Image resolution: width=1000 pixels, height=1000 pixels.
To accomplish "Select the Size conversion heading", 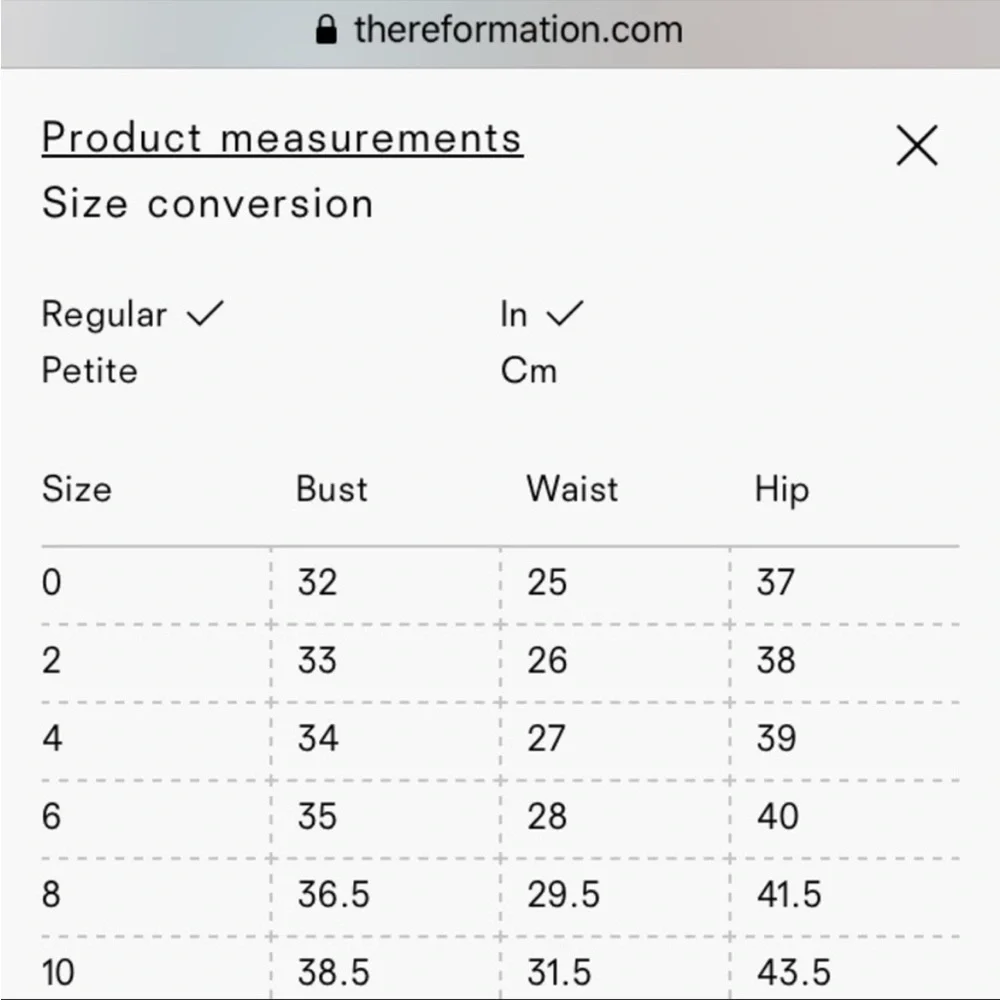I will pos(207,204).
